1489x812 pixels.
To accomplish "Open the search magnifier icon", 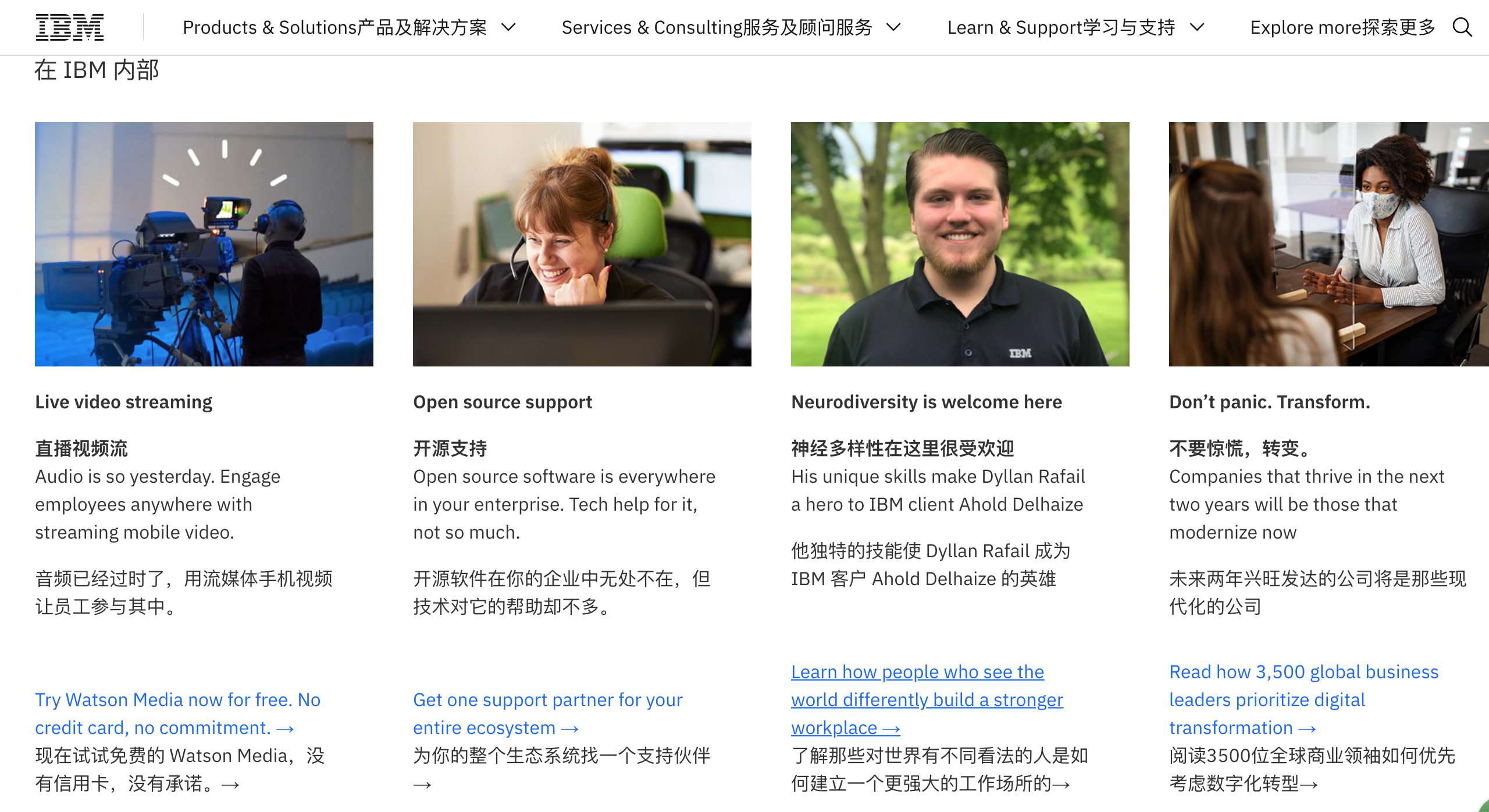I will coord(1462,27).
